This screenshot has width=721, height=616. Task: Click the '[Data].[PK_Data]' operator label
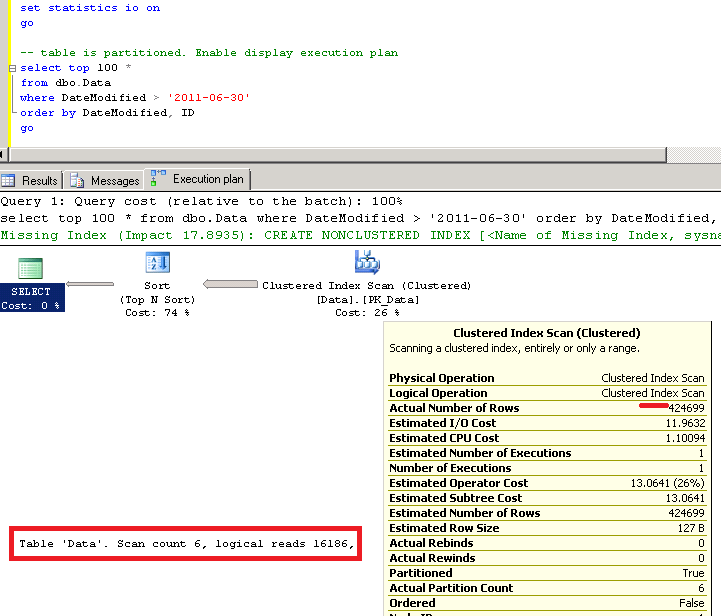pos(368,300)
